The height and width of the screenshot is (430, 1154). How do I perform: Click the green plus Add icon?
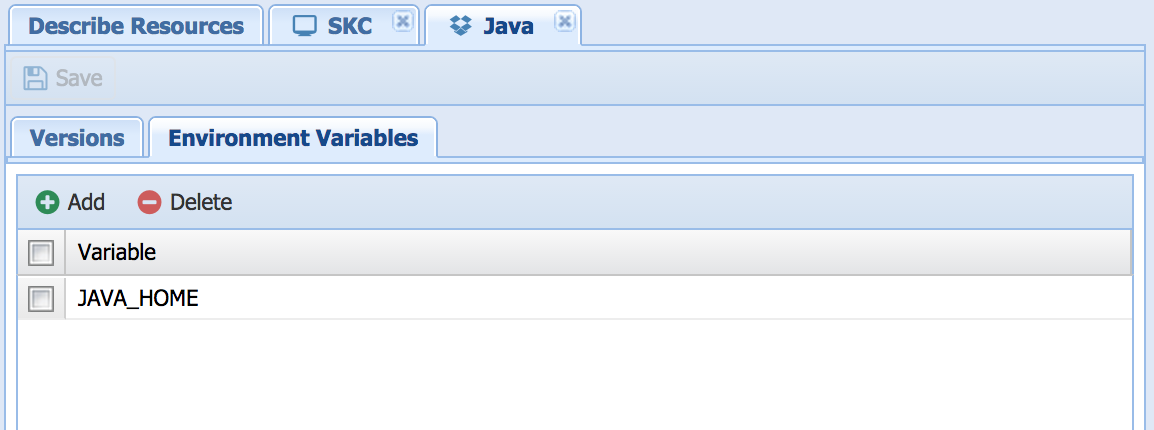coord(47,202)
